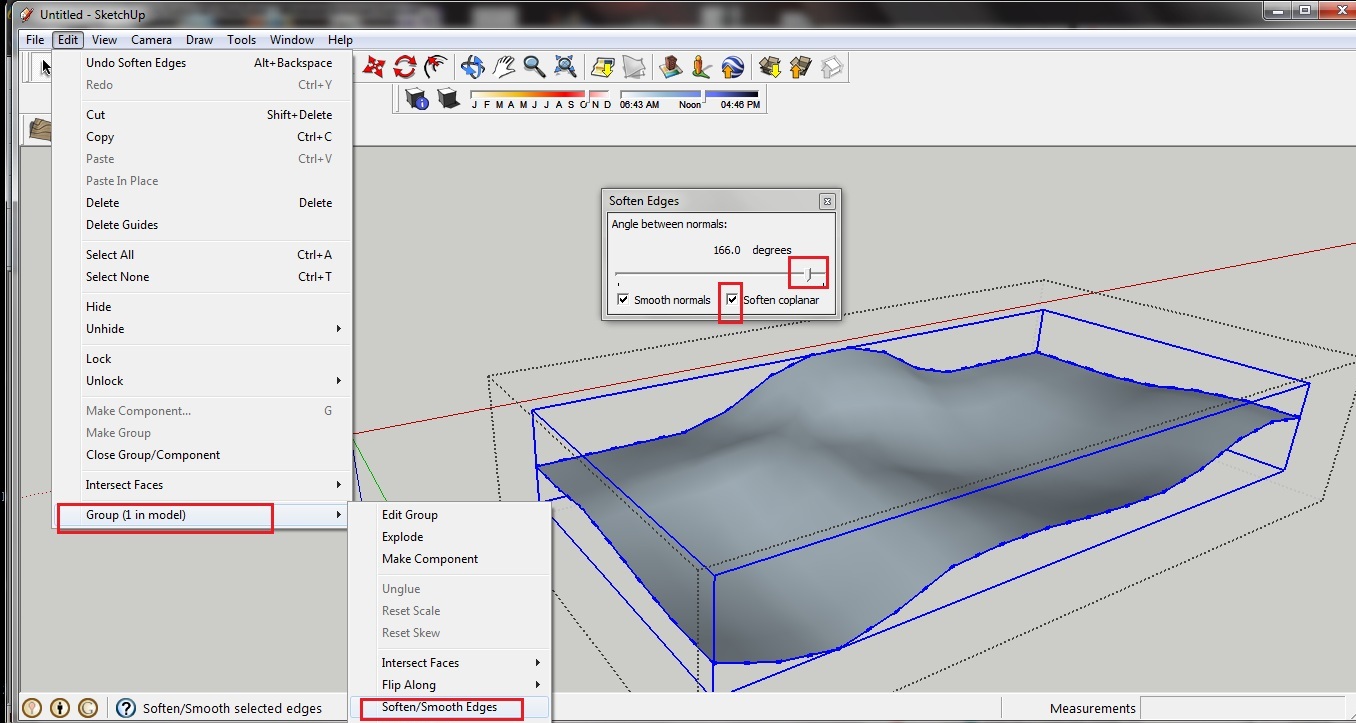Toggle the shadows display cube icon
1356x723 pixels.
(448, 99)
